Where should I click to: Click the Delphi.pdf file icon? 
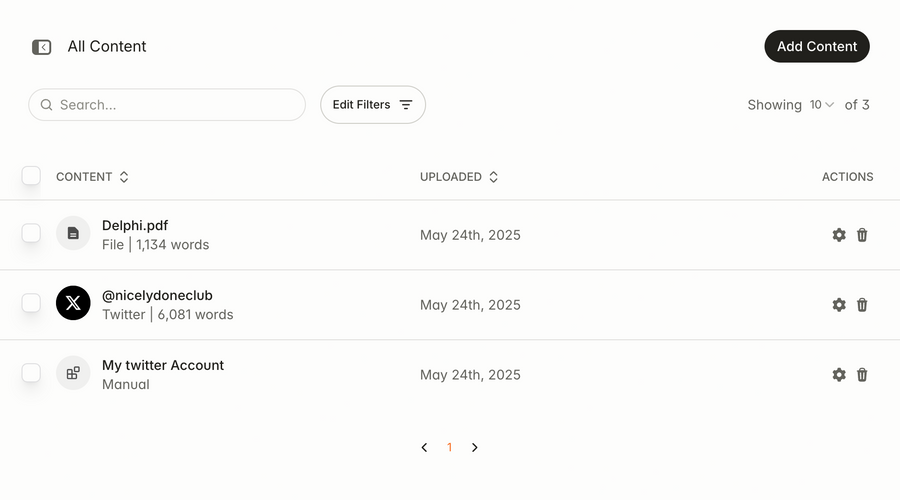73,233
